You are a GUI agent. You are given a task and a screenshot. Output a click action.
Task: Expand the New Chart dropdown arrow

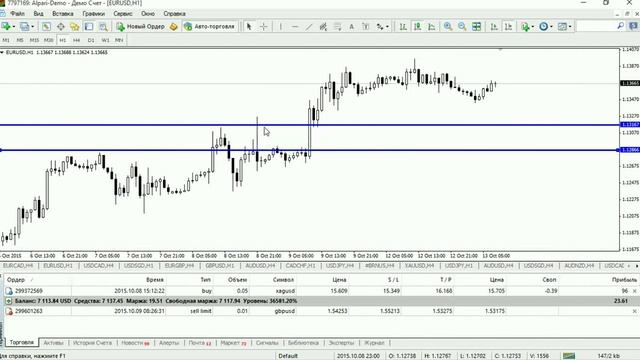14,27
